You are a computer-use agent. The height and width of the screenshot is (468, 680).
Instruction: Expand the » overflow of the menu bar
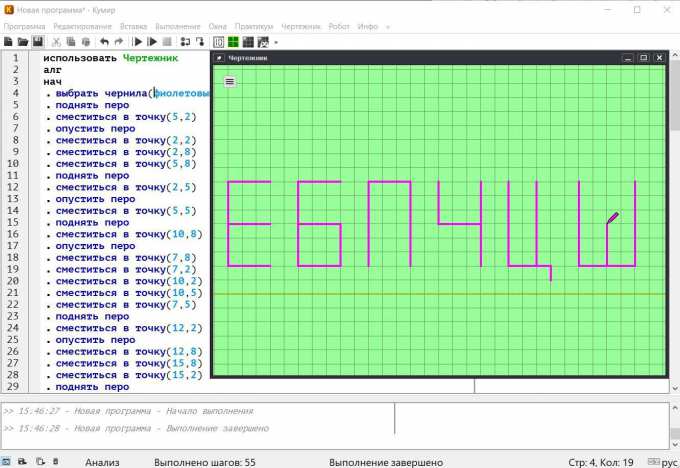[x=387, y=25]
